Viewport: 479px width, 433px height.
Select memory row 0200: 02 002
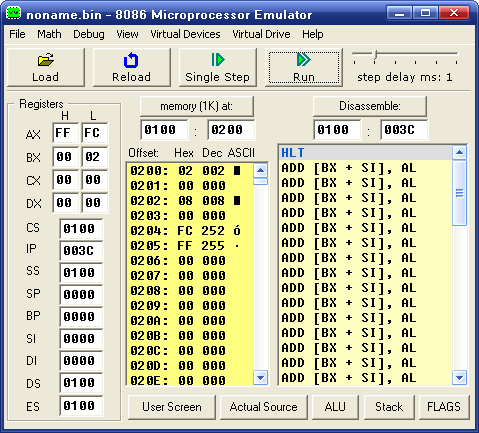tap(190, 171)
